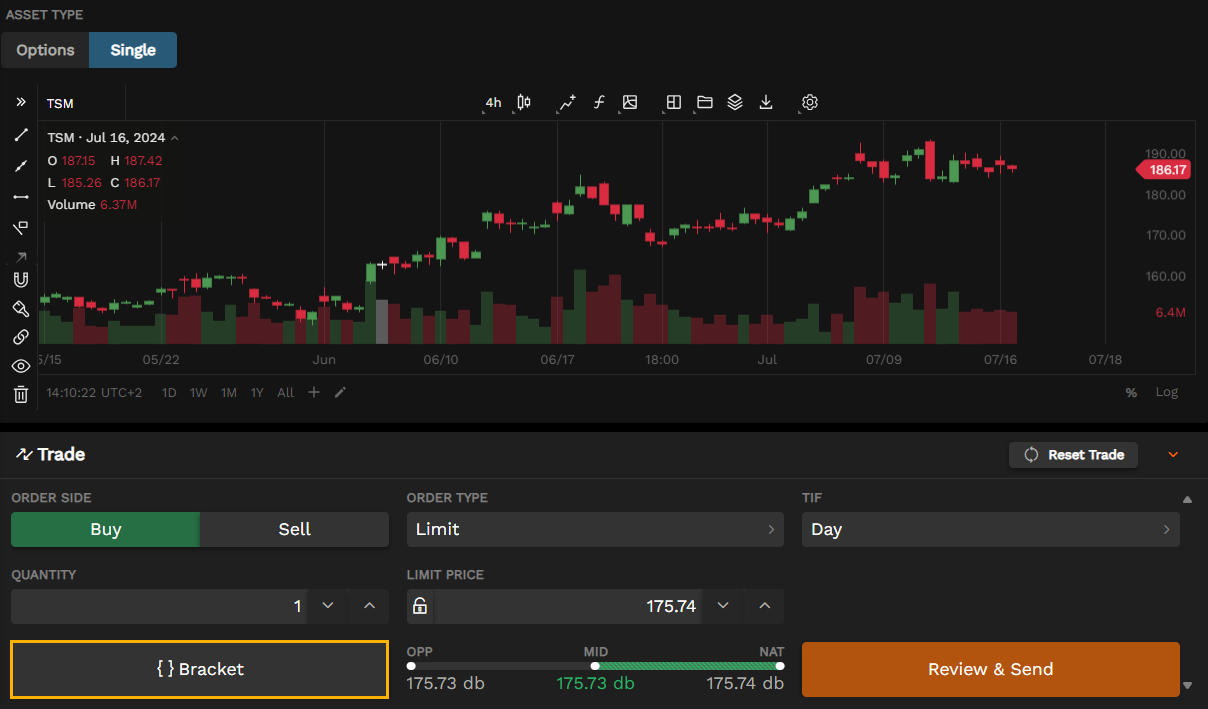Screen dimensions: 1208x709
Task: Click the Bracket button
Action: point(200,669)
